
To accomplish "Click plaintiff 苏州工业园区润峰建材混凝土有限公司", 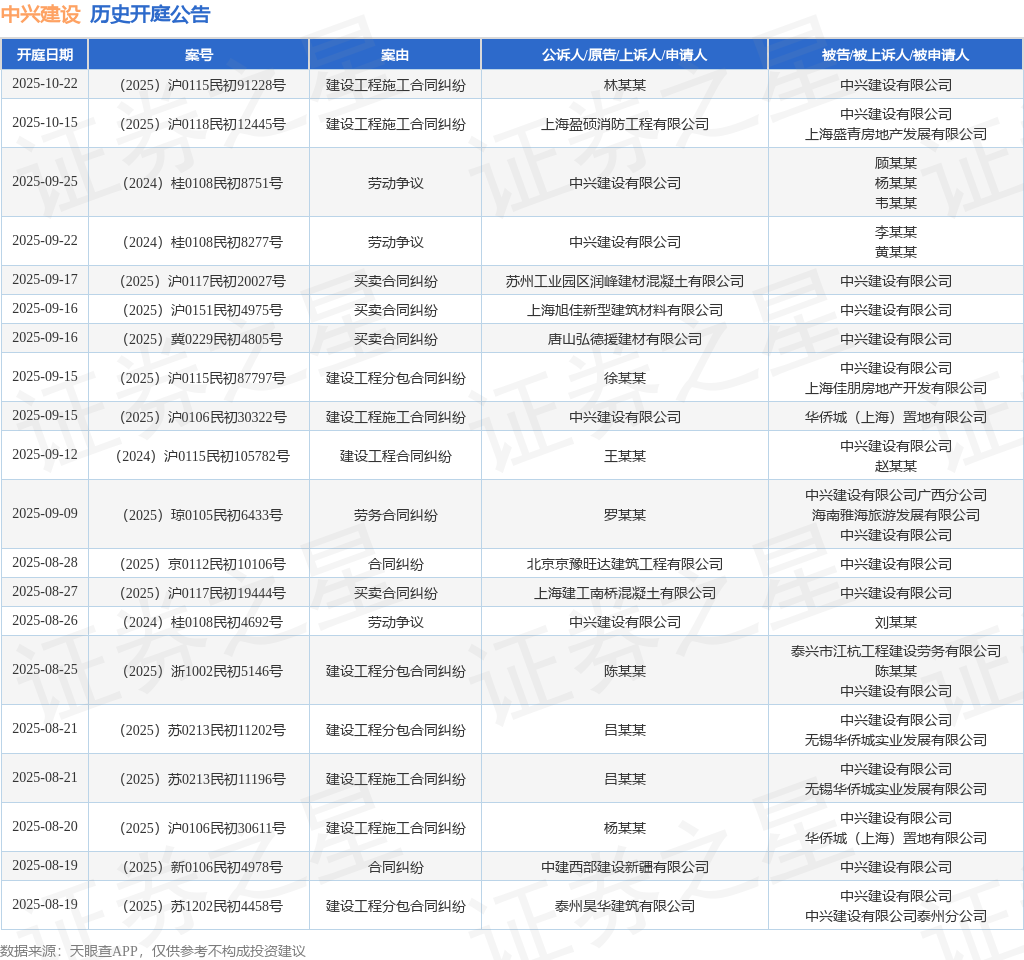I will (624, 281).
